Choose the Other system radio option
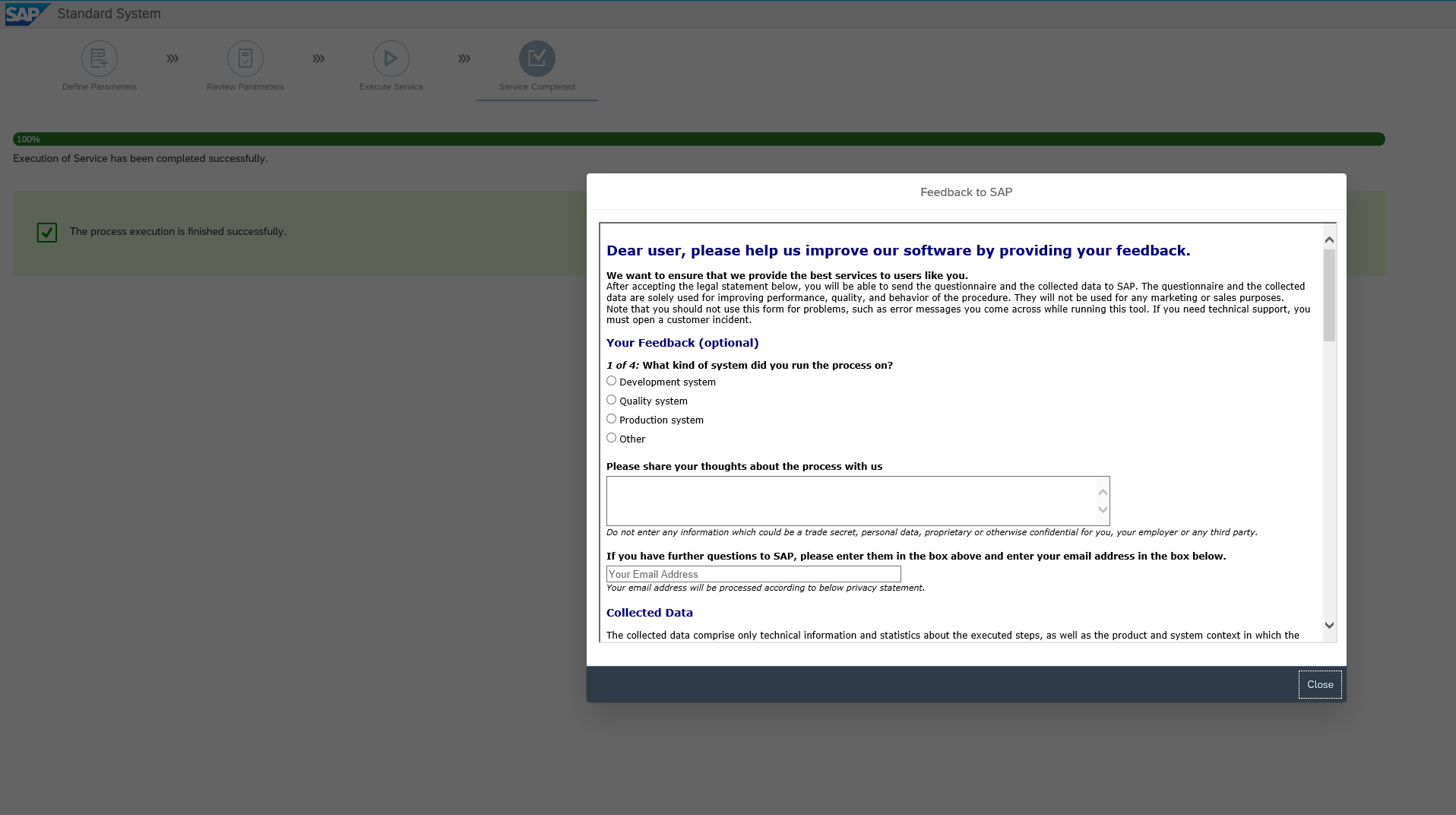The image size is (1456, 815). coord(611,438)
